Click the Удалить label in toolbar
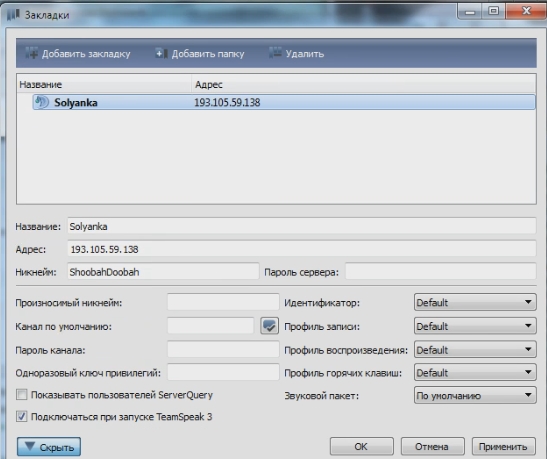547x459 pixels. (x=305, y=54)
